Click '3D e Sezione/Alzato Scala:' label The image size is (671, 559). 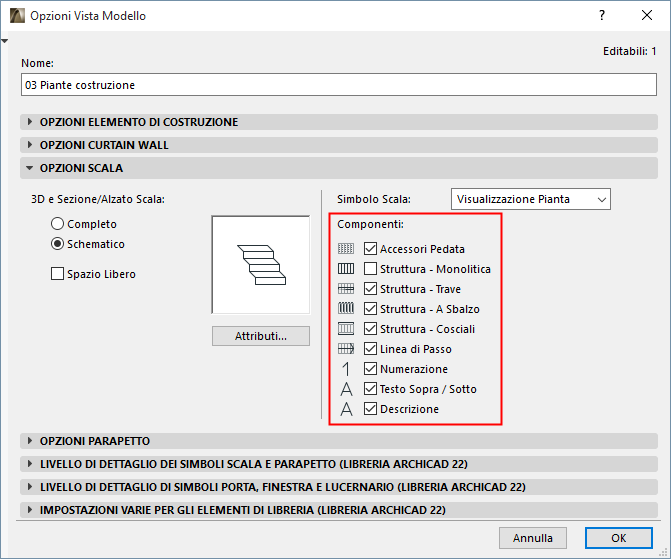[98, 199]
